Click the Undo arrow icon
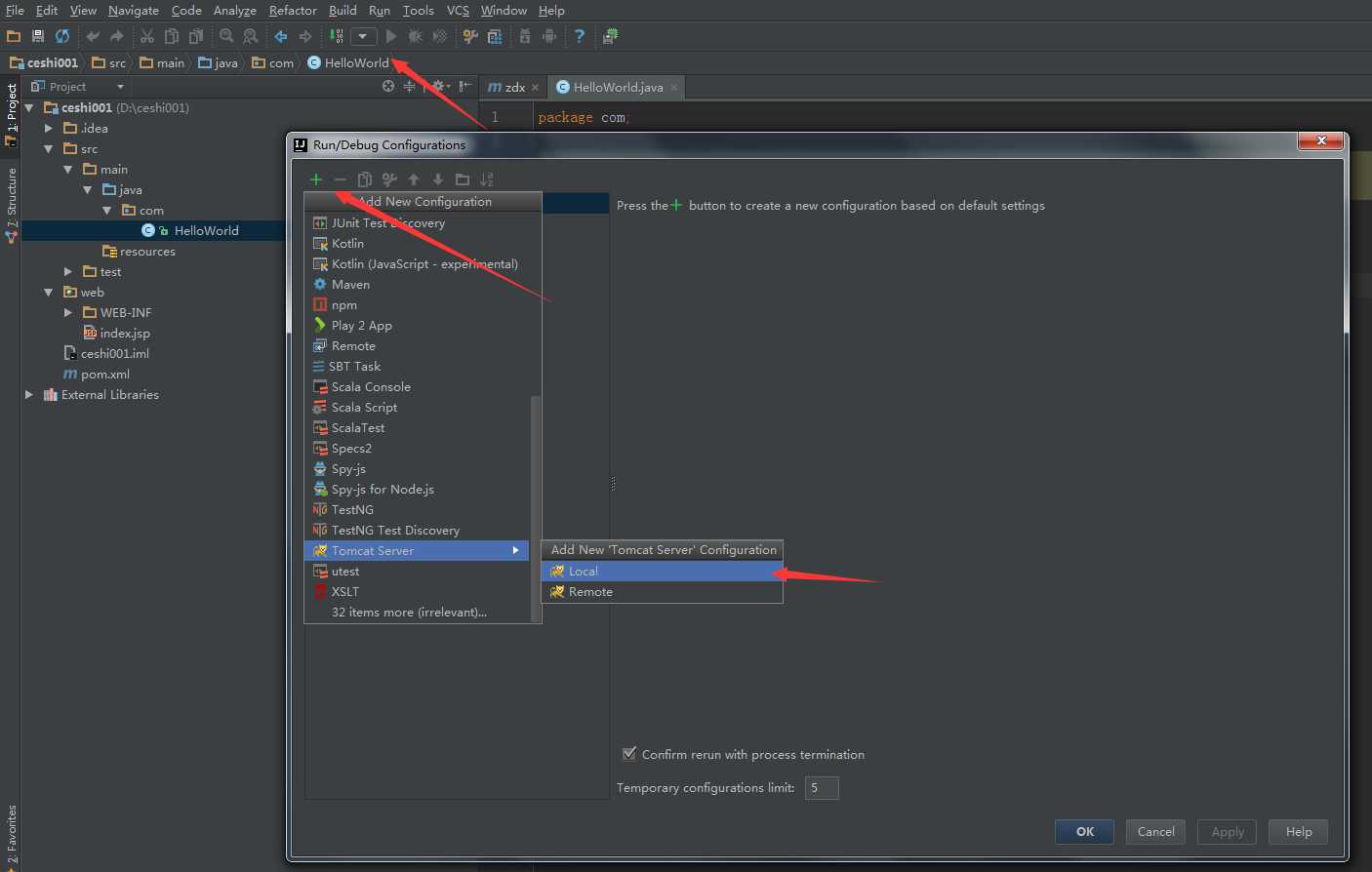Viewport: 1372px width, 872px height. [x=93, y=36]
